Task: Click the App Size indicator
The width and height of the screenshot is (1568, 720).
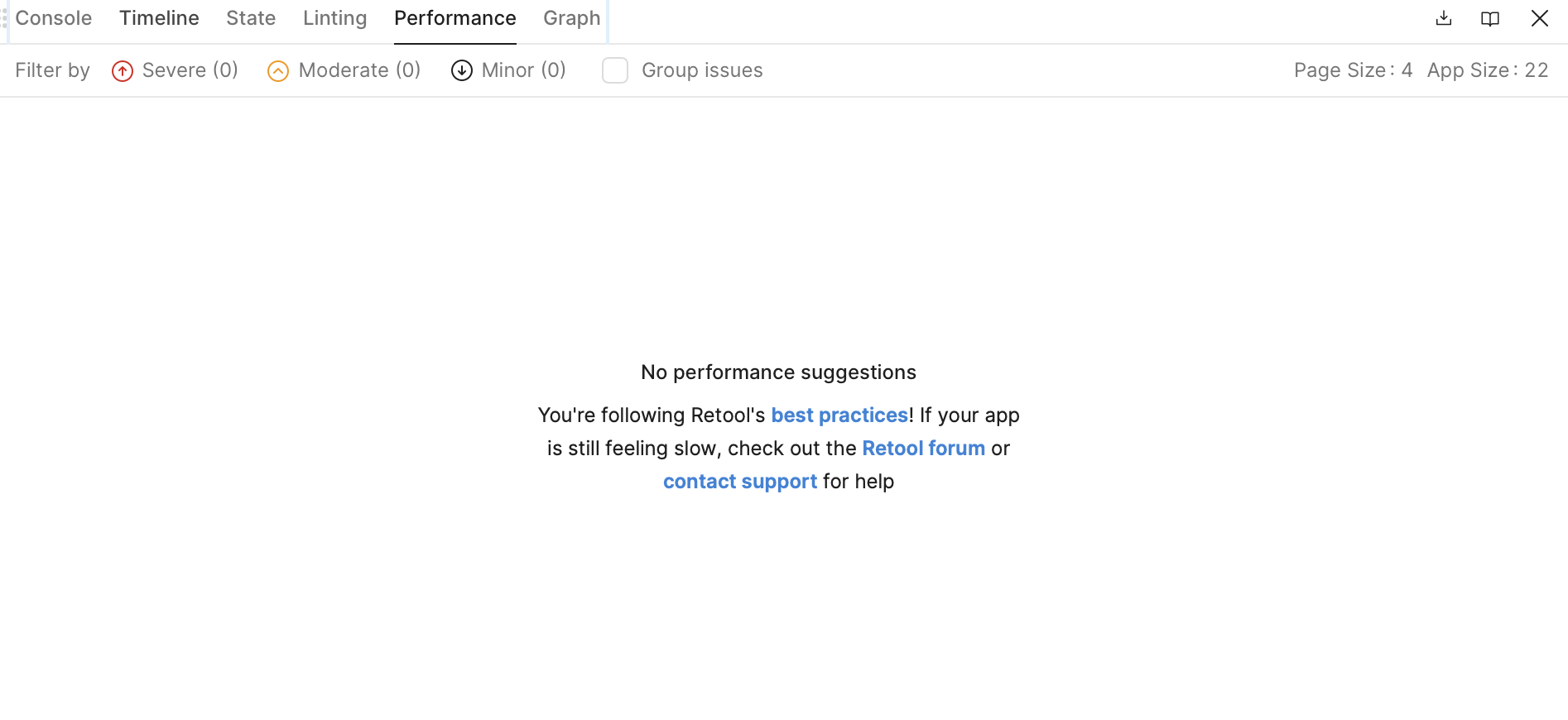Action: [x=1487, y=70]
